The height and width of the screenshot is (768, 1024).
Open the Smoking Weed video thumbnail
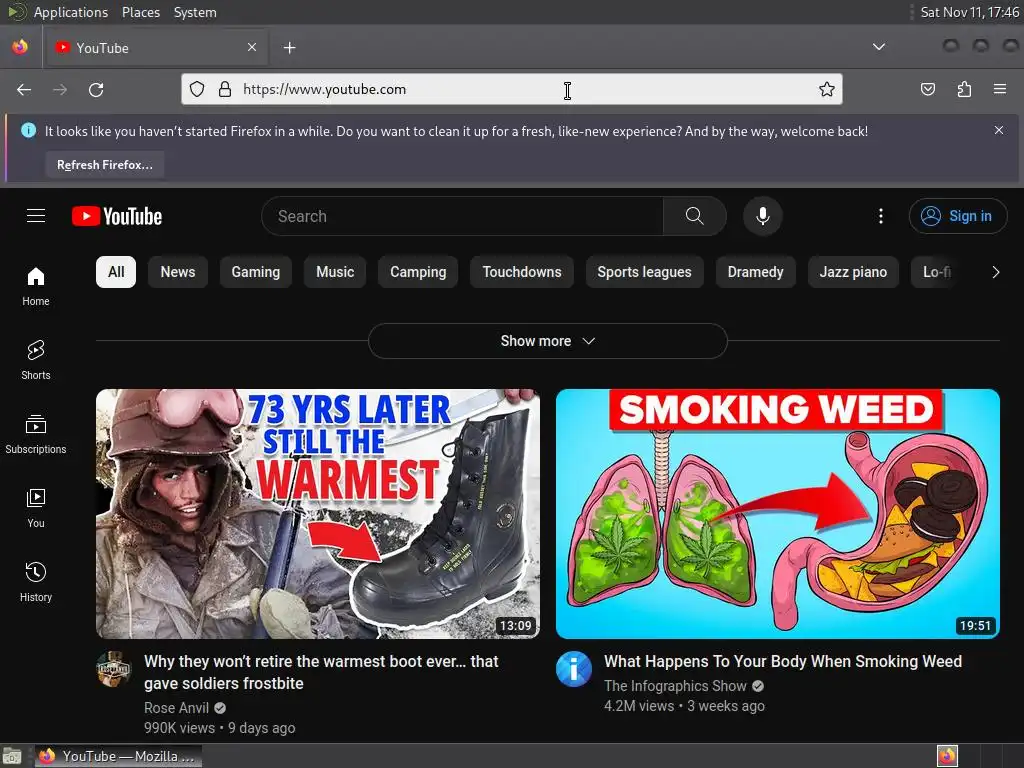778,514
